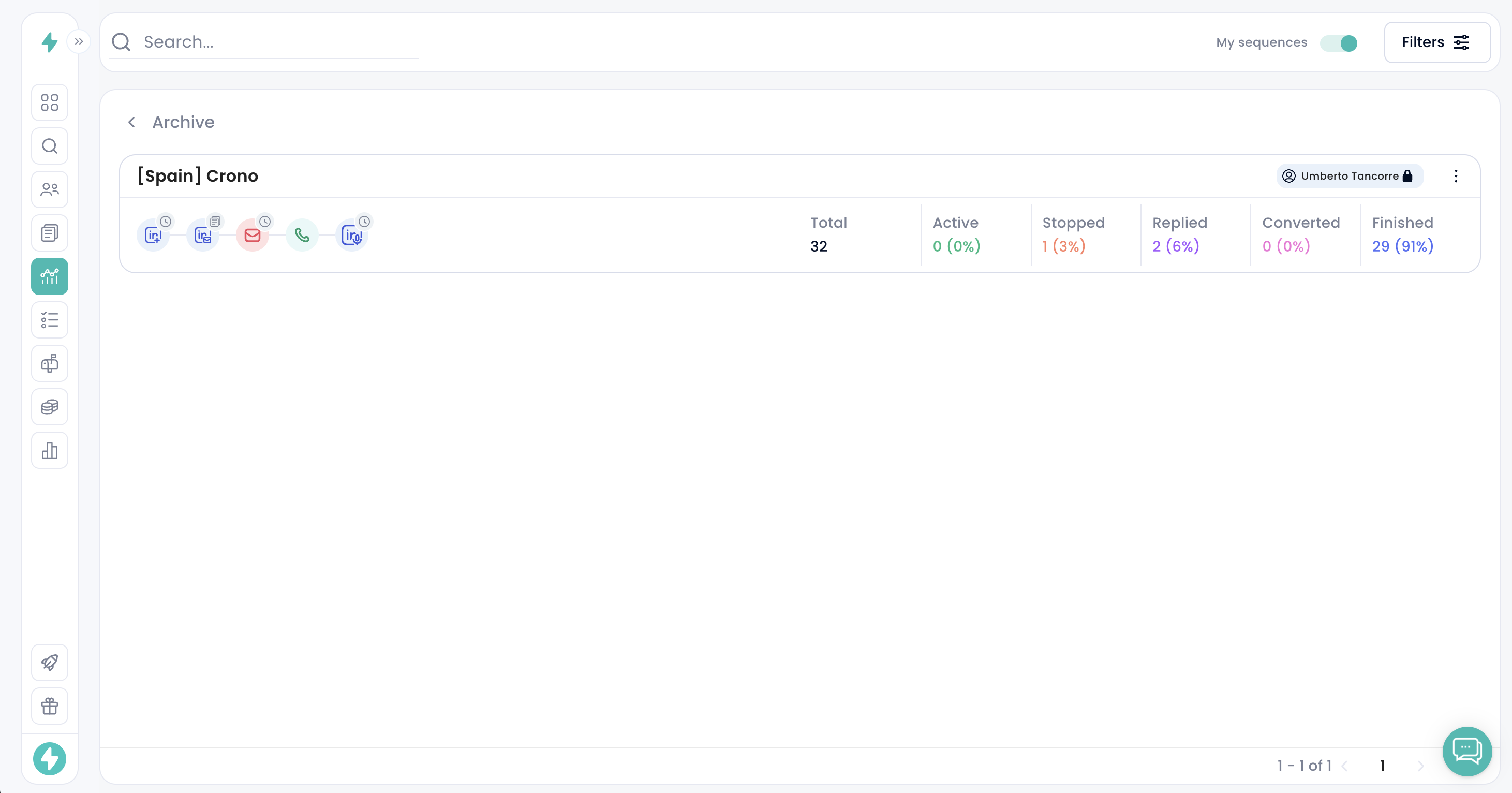The height and width of the screenshot is (793, 1512).
Task: Toggle the My sequences switch
Action: click(1338, 43)
